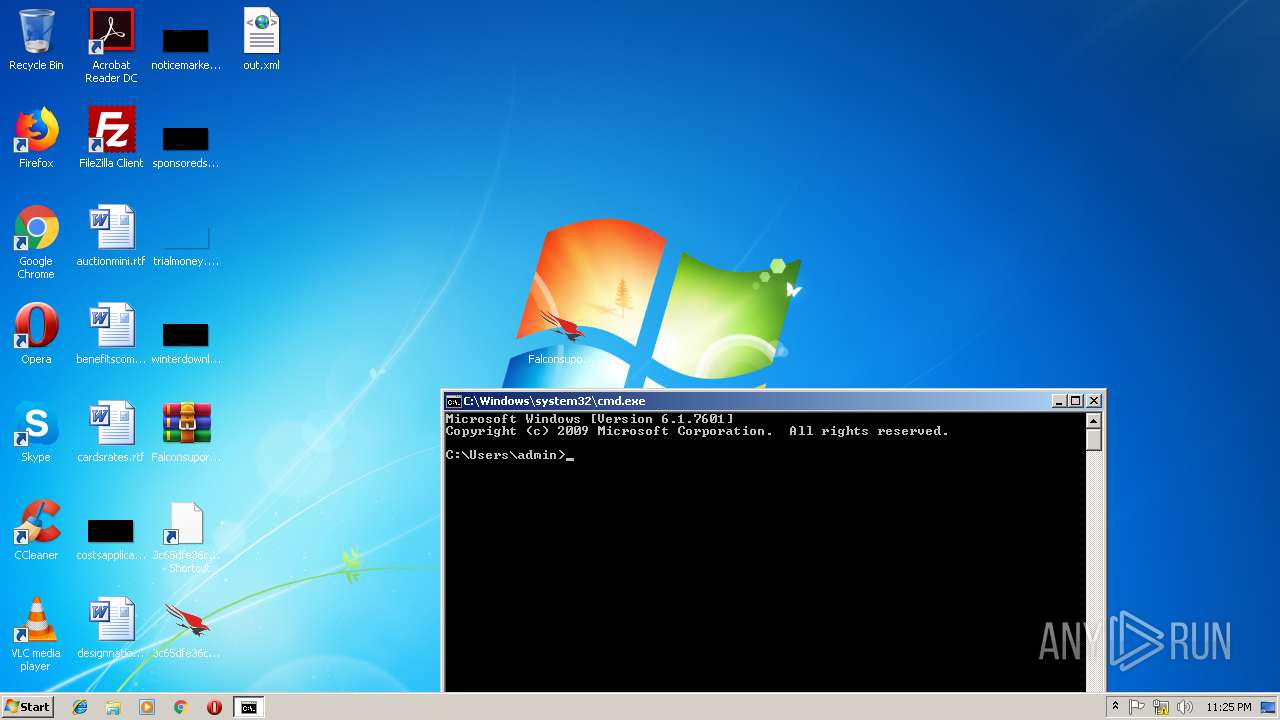Click the cmd window scrollbar thumb
1280x720 pixels.
1094,440
